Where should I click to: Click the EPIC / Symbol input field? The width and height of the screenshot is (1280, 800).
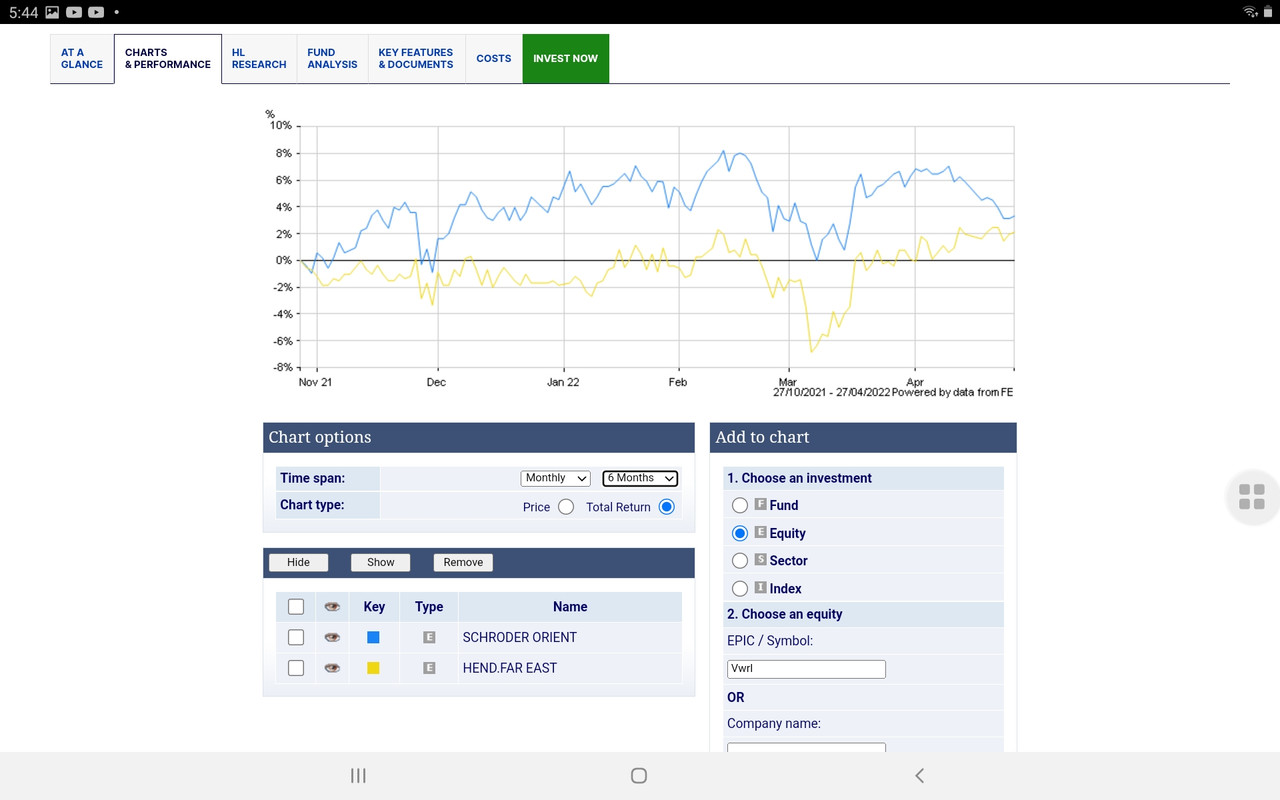(806, 669)
